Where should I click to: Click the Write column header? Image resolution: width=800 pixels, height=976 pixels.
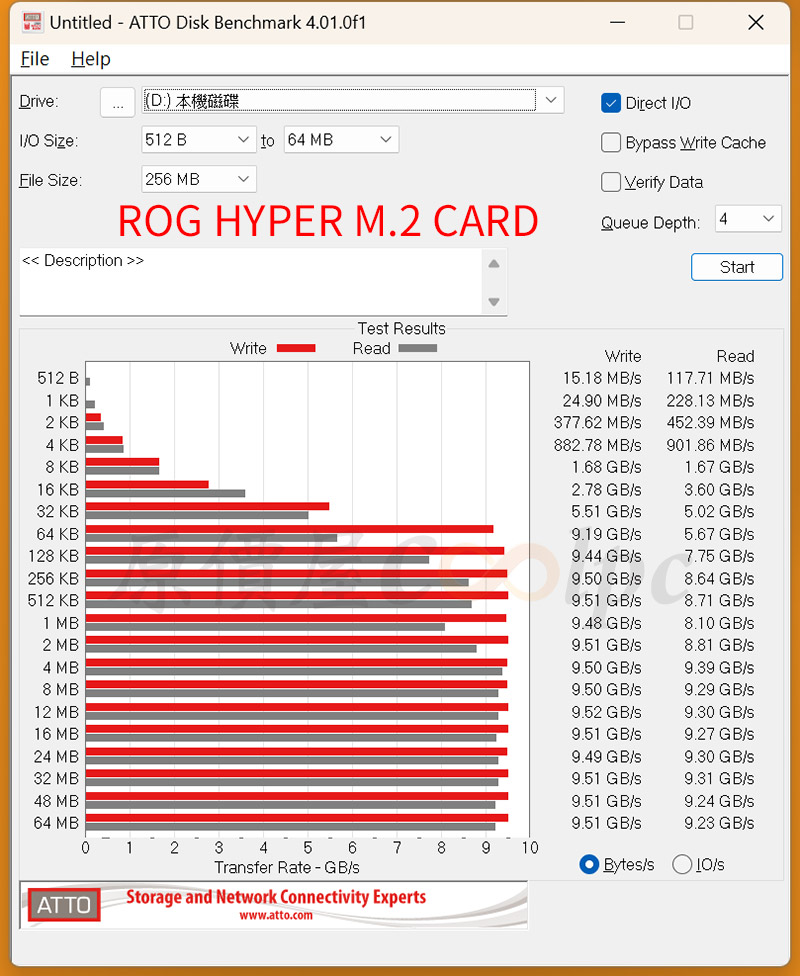pos(623,357)
